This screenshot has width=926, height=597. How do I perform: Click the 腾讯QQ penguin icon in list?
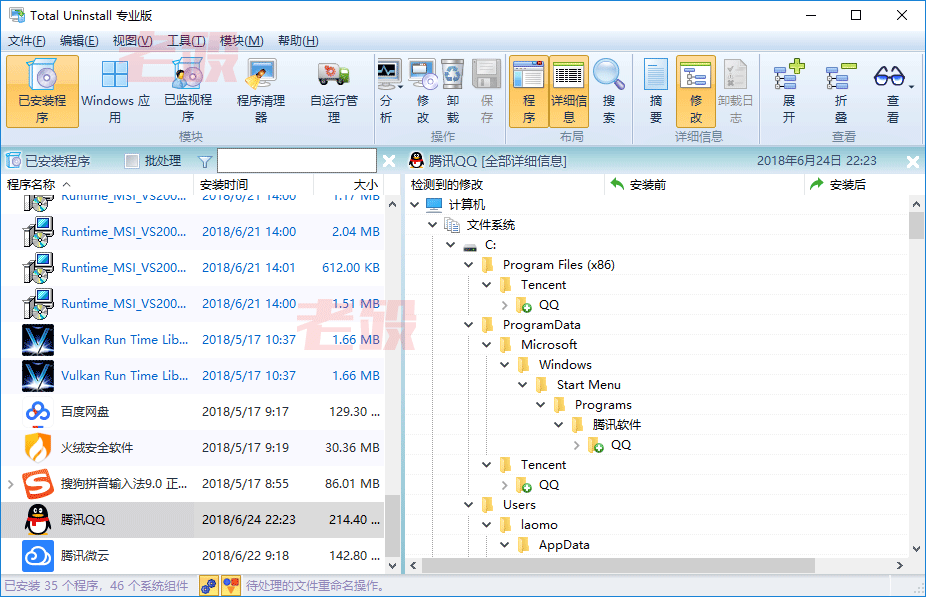pyautogui.click(x=38, y=520)
